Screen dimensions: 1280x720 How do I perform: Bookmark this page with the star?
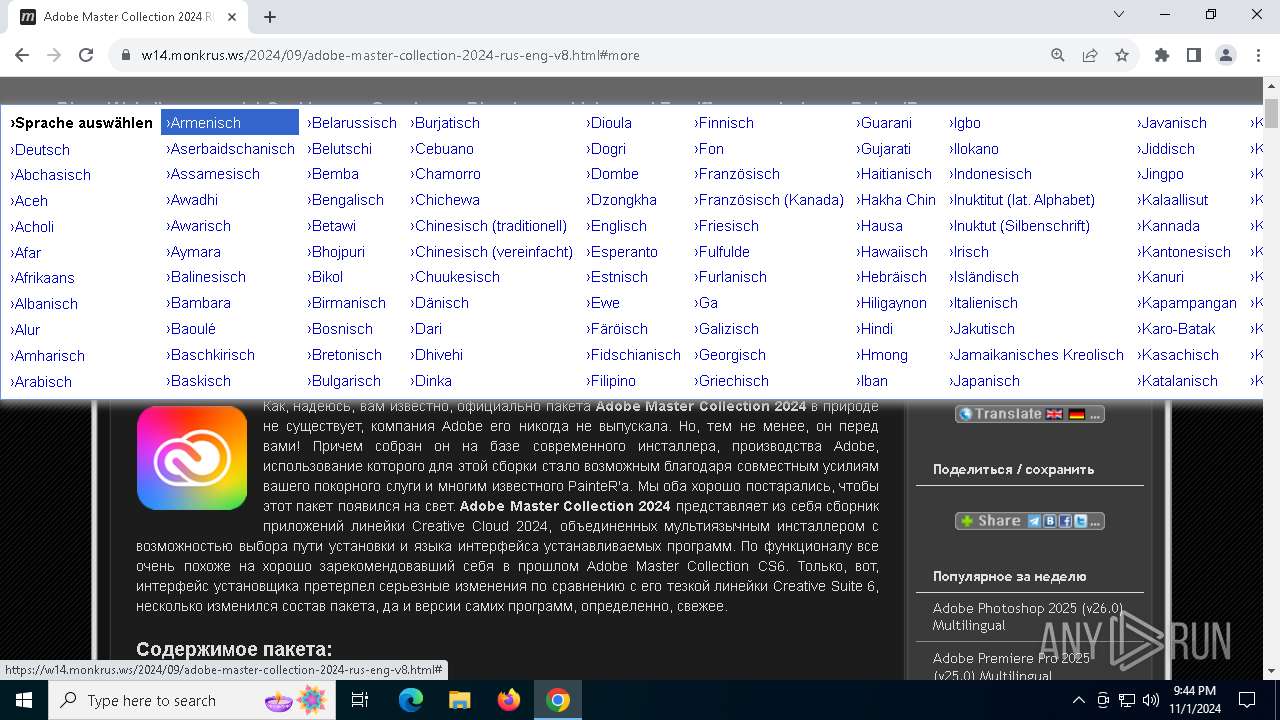click(x=1122, y=56)
